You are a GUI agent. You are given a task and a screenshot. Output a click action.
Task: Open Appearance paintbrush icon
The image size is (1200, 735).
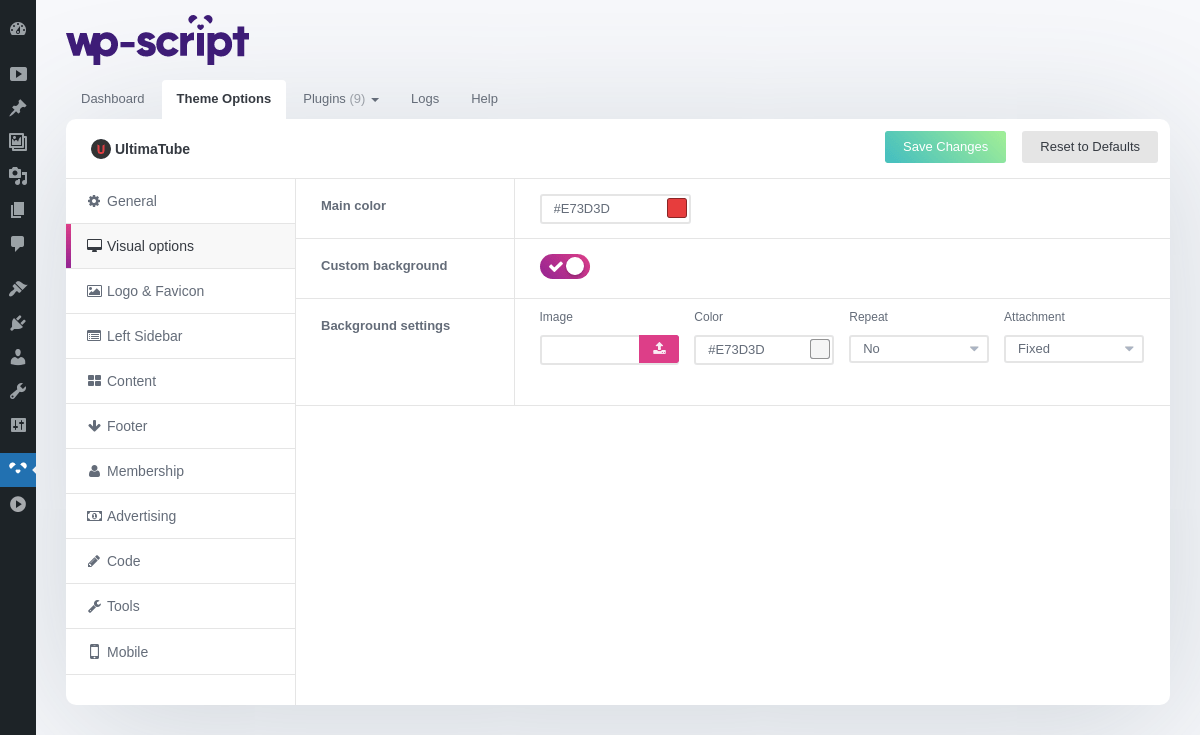[x=18, y=289]
